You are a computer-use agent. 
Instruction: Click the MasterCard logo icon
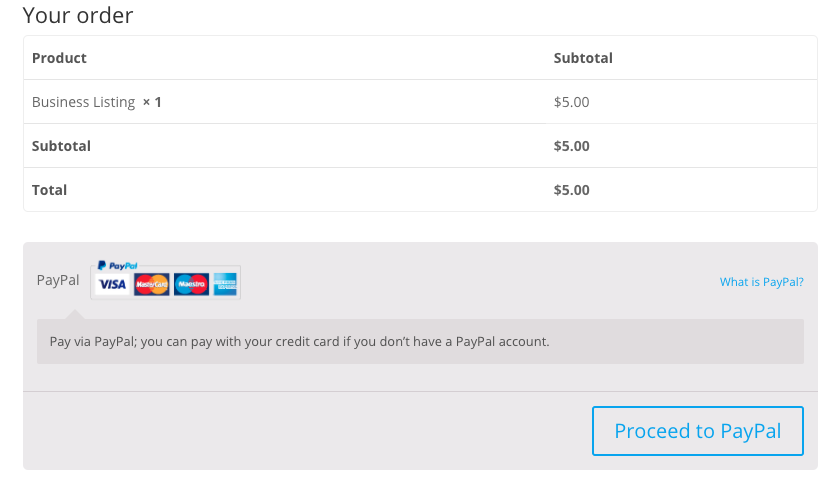click(x=151, y=284)
